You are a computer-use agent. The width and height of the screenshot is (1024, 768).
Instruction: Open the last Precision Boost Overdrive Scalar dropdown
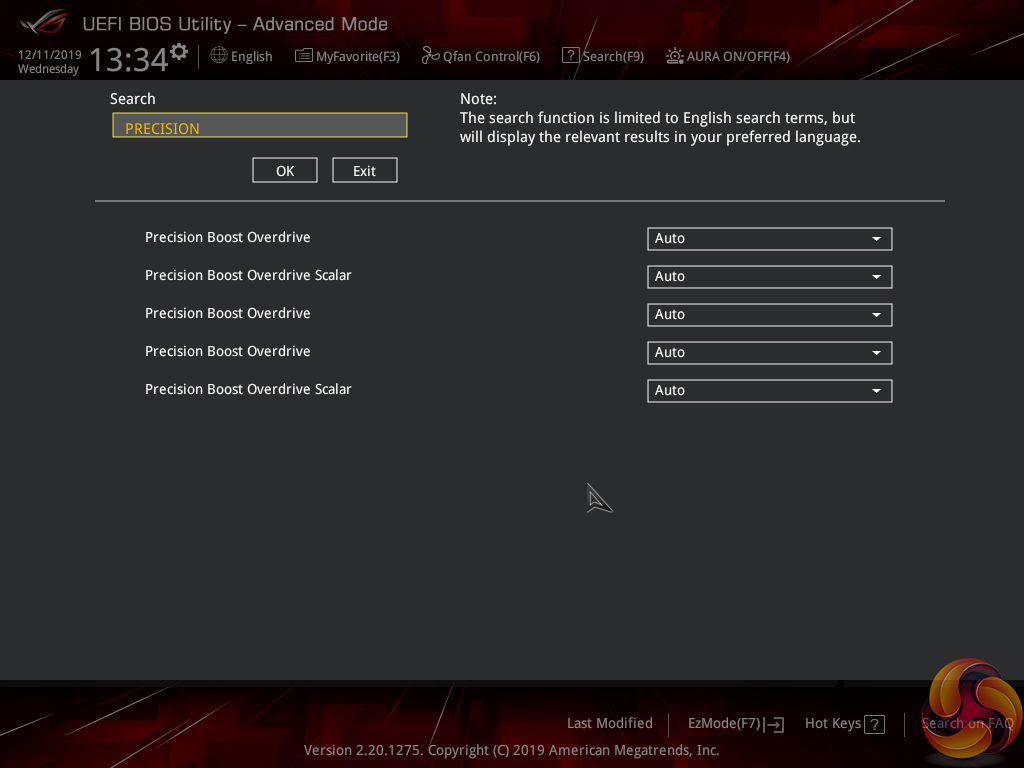pos(769,391)
